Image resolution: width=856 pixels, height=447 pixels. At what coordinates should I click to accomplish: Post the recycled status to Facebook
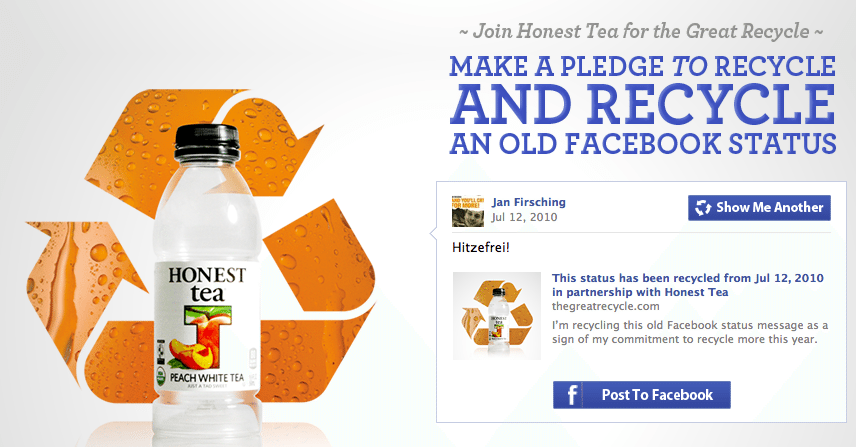click(x=641, y=395)
